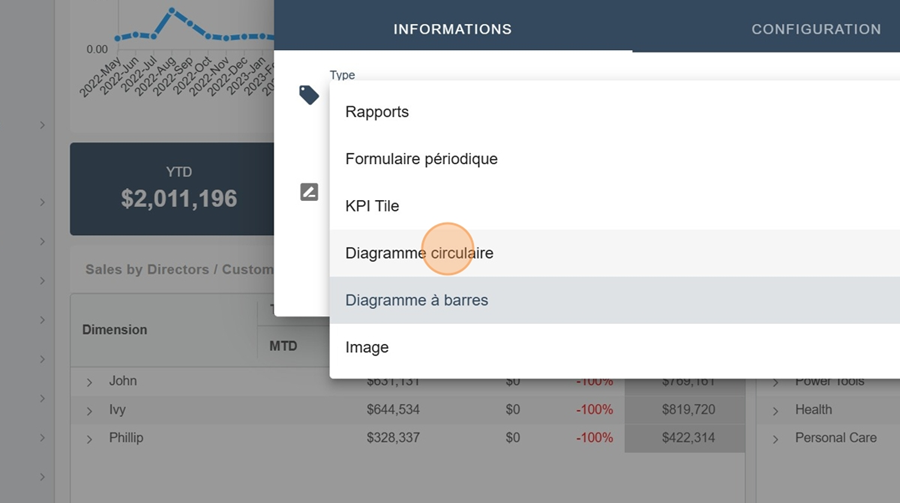
Task: Click the MTD column header
Action: pos(283,346)
